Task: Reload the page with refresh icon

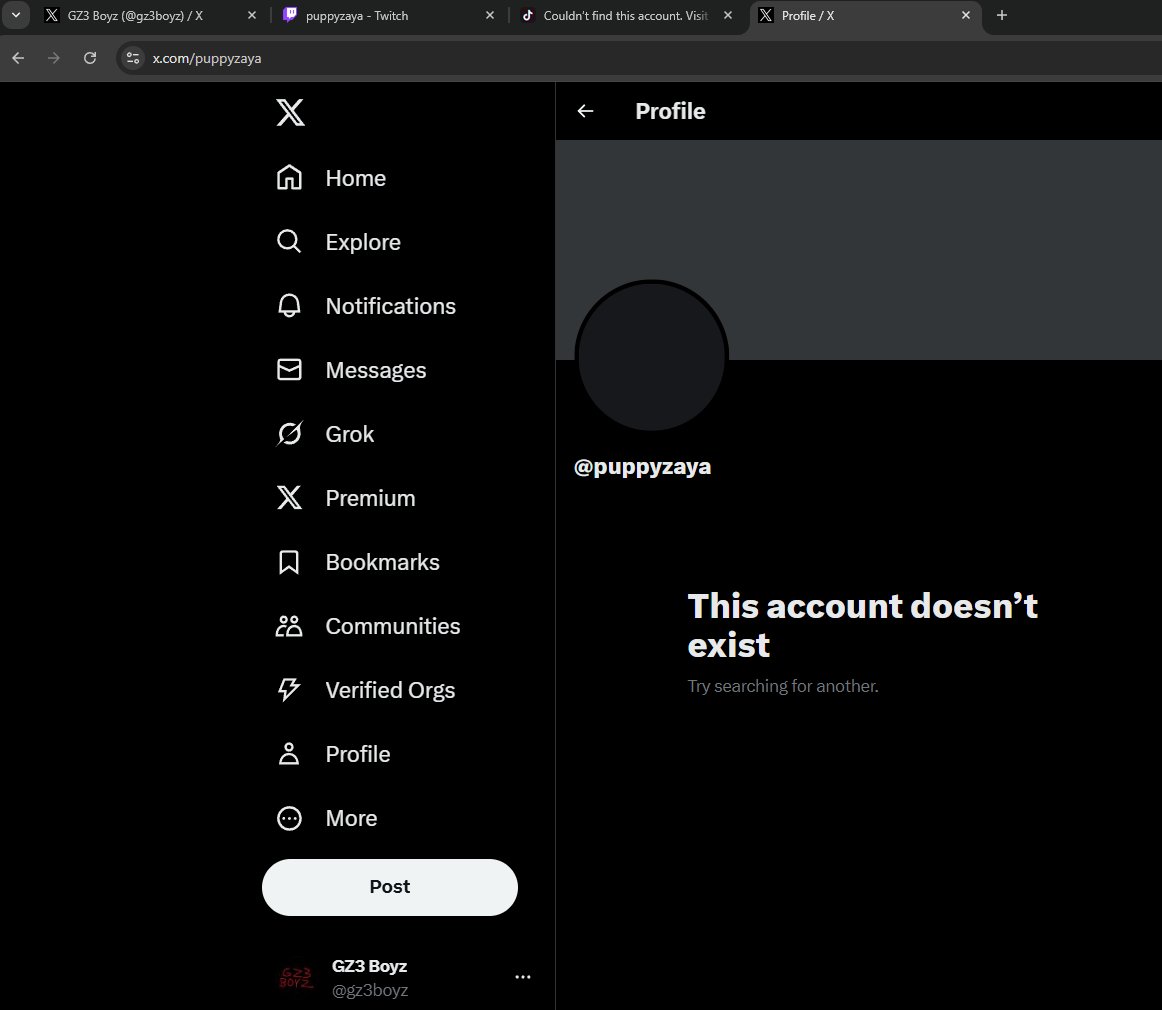Action: click(x=90, y=58)
